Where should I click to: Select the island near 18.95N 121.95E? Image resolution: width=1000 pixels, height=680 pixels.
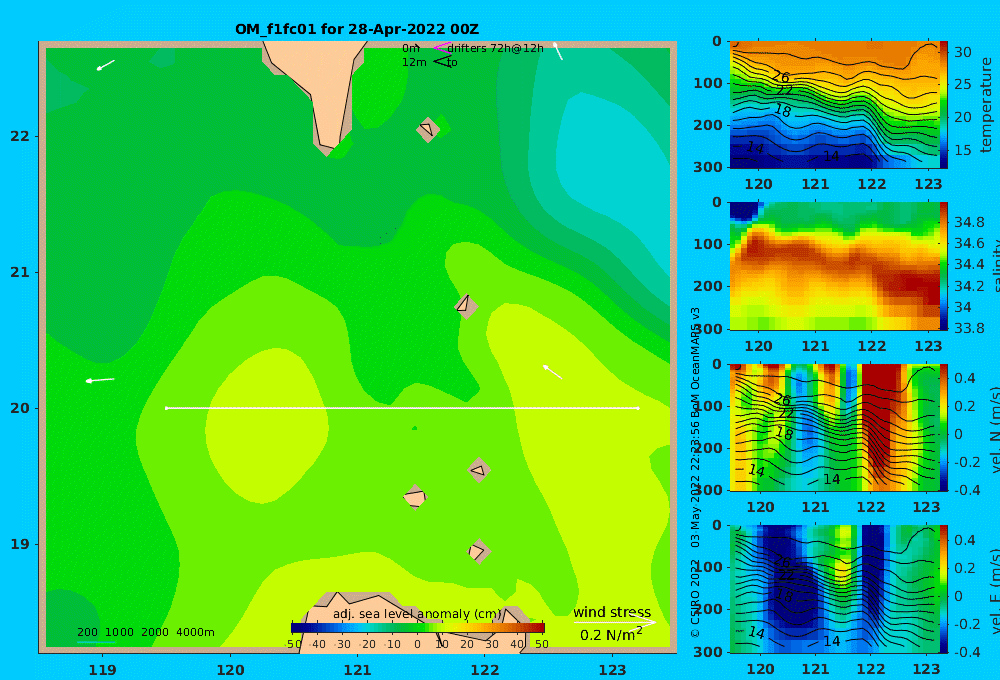click(x=478, y=551)
